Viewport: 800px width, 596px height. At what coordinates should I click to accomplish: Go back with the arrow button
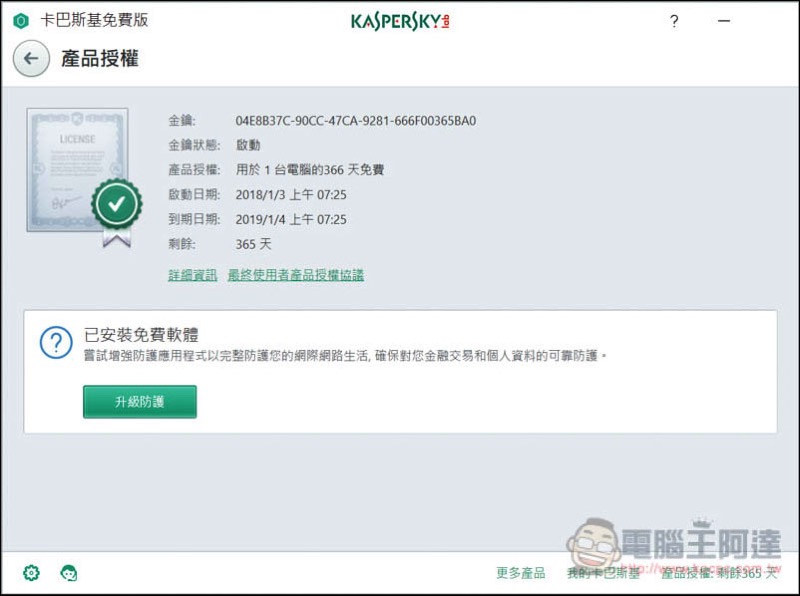coord(31,58)
